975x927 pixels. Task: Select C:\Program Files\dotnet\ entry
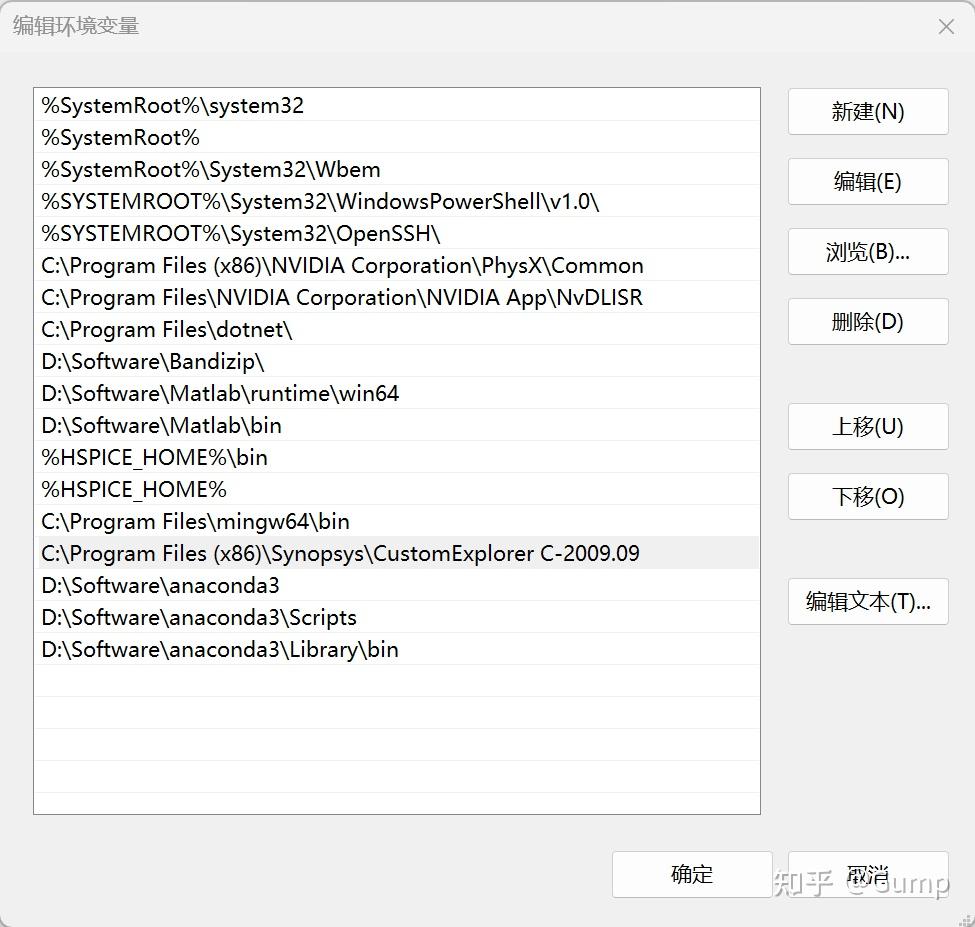click(398, 330)
